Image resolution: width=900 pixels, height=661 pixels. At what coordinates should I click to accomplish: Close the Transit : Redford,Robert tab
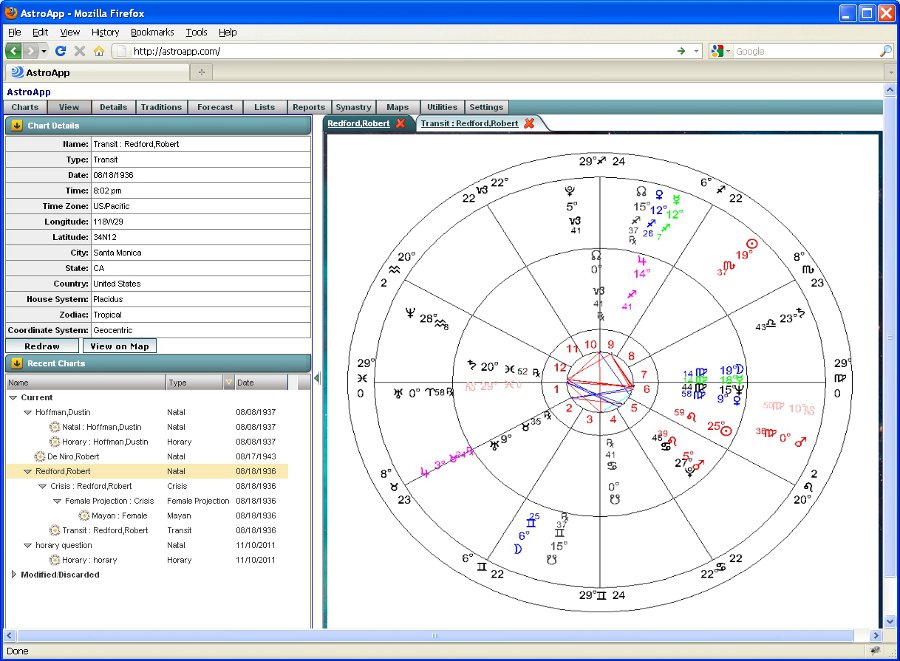pyautogui.click(x=529, y=123)
